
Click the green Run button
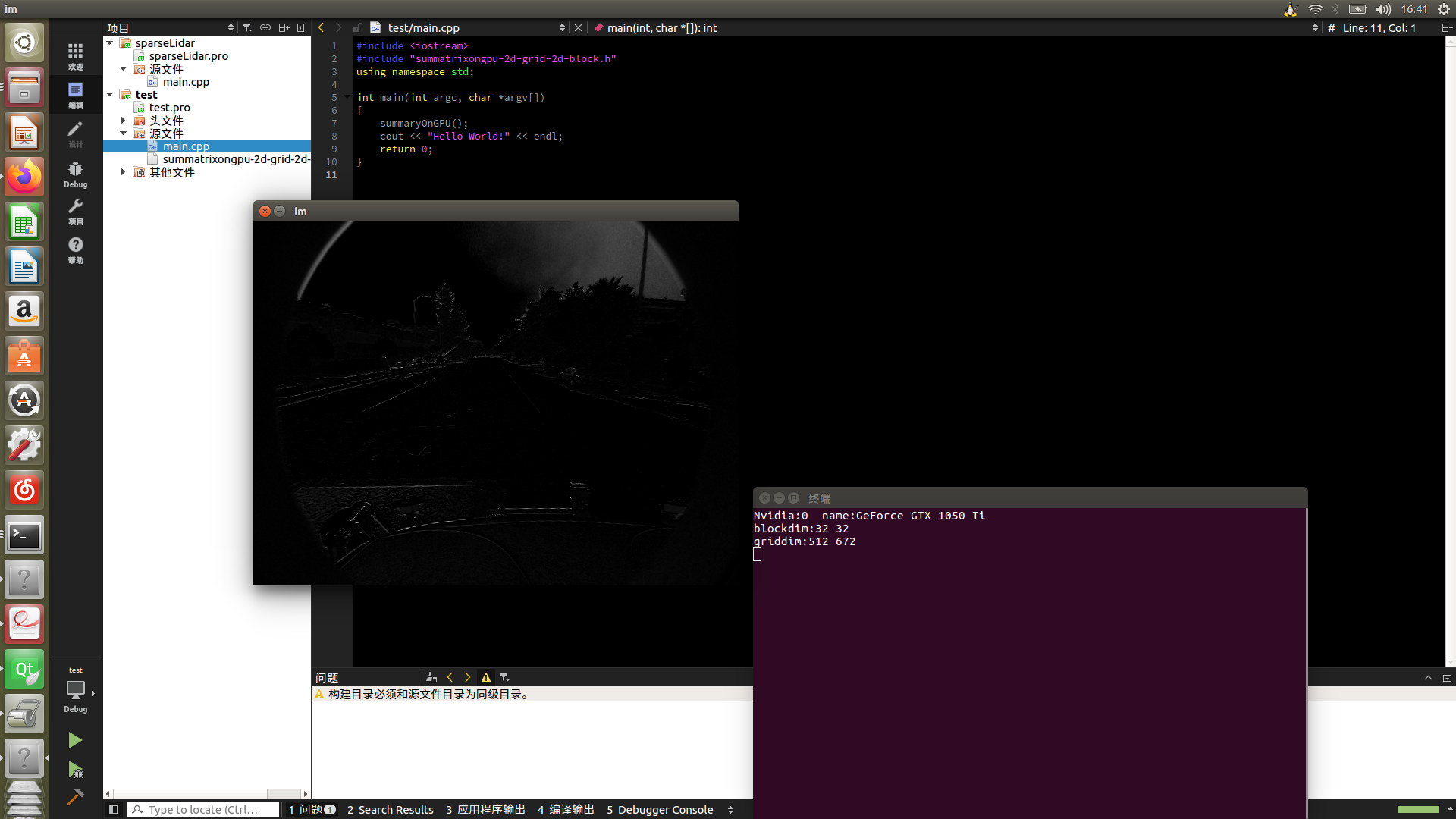click(x=74, y=740)
